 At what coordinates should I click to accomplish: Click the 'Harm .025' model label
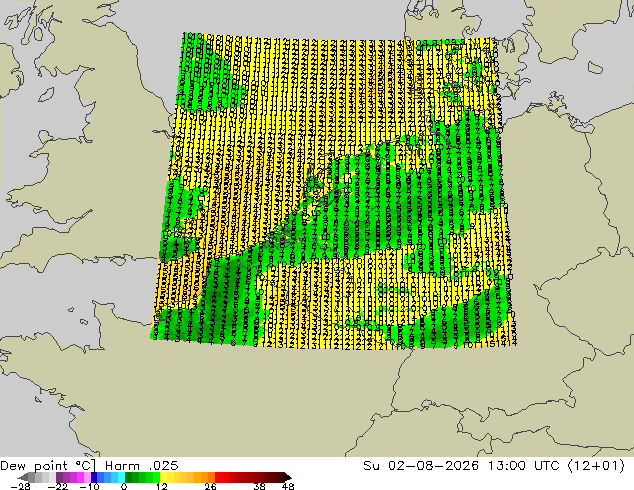pos(142,466)
